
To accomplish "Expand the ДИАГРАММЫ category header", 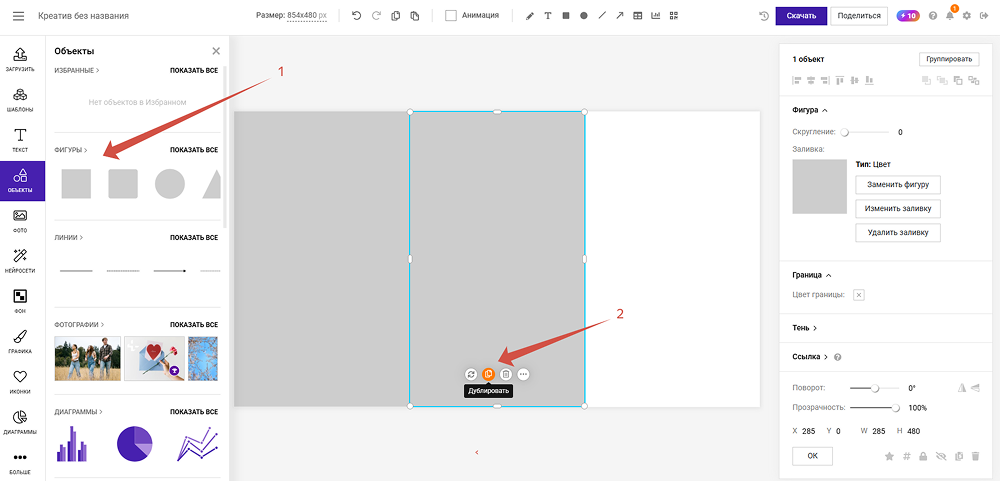I will [78, 412].
